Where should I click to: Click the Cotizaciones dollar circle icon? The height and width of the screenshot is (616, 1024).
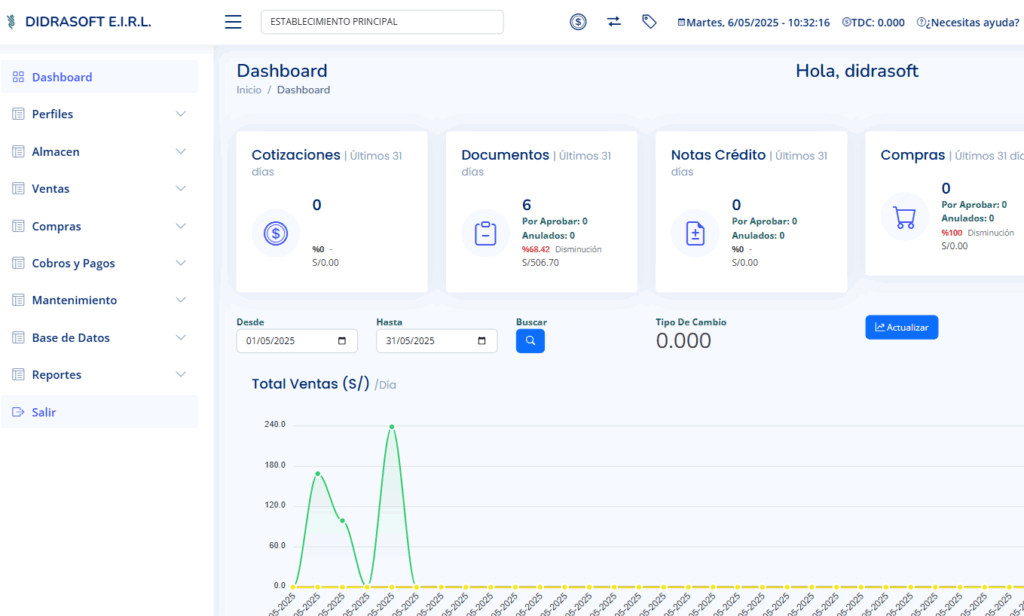point(275,234)
